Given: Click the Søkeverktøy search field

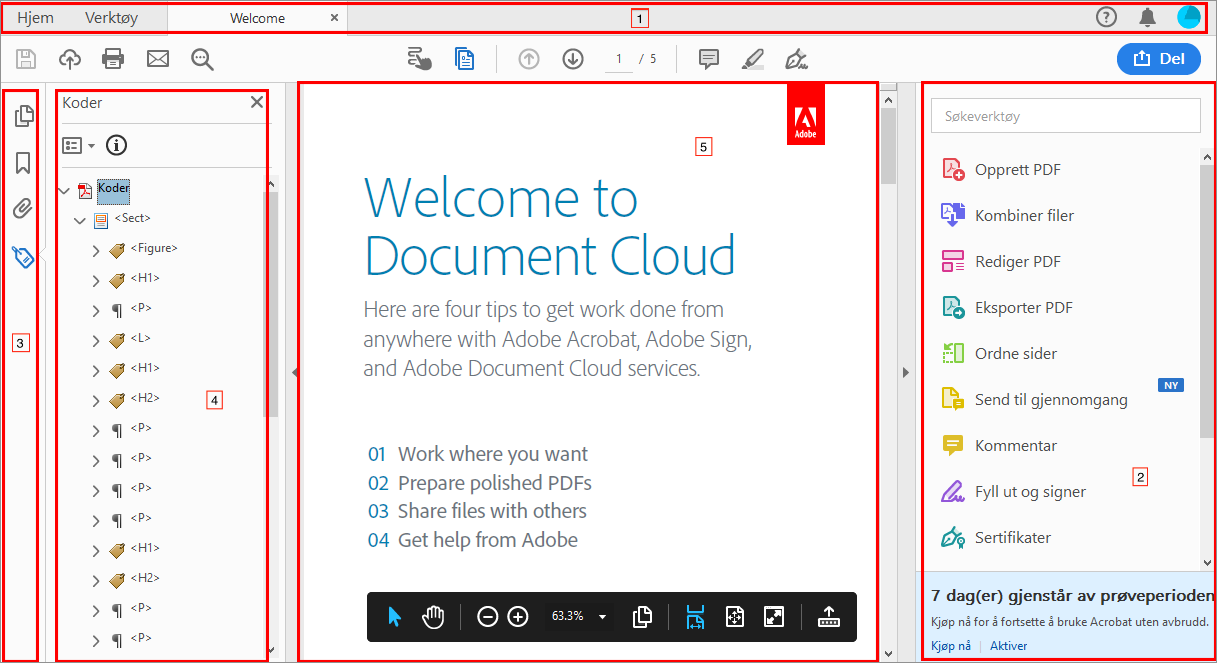Looking at the screenshot, I should tap(1065, 116).
